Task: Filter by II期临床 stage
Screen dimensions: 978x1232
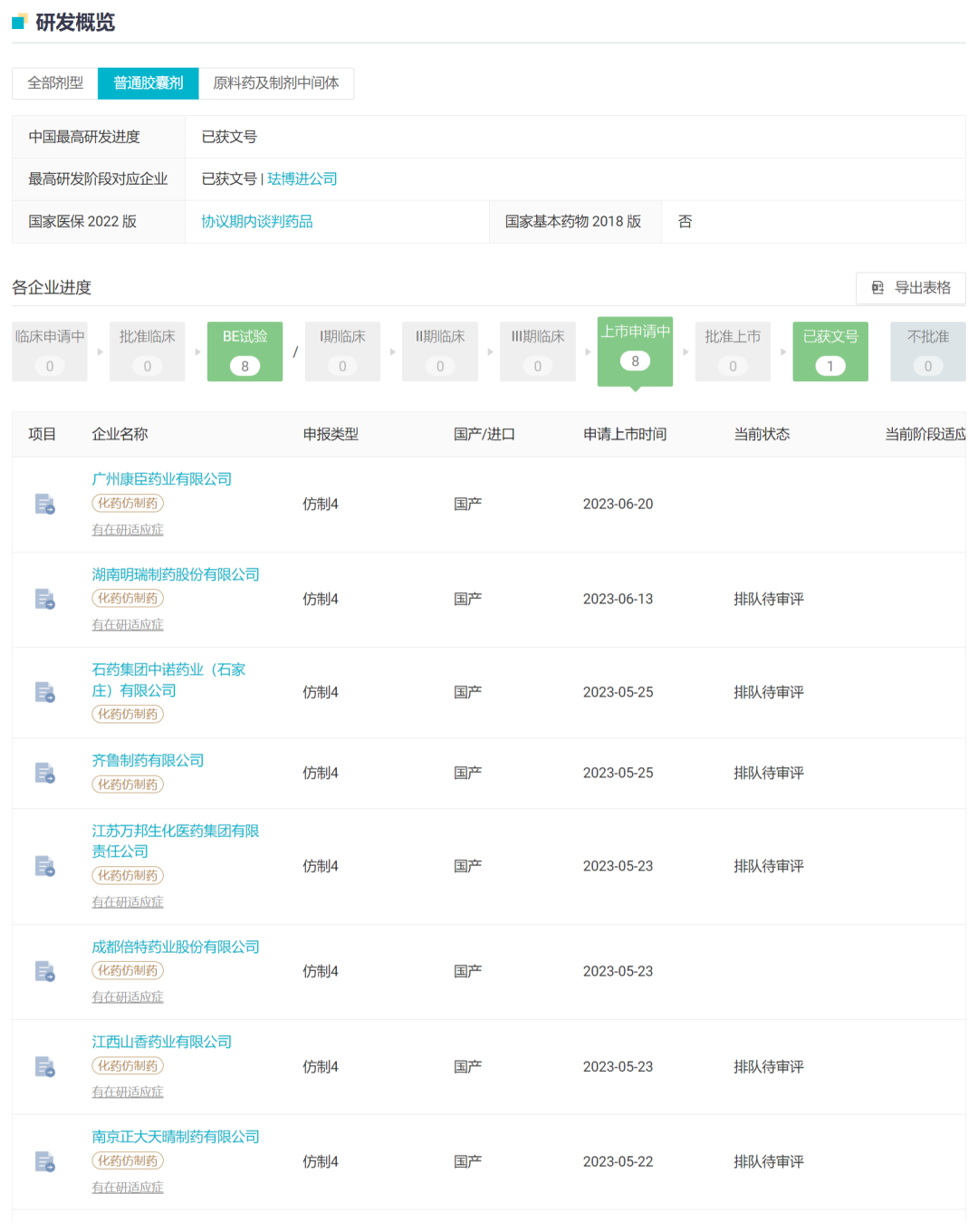Action: coord(440,351)
